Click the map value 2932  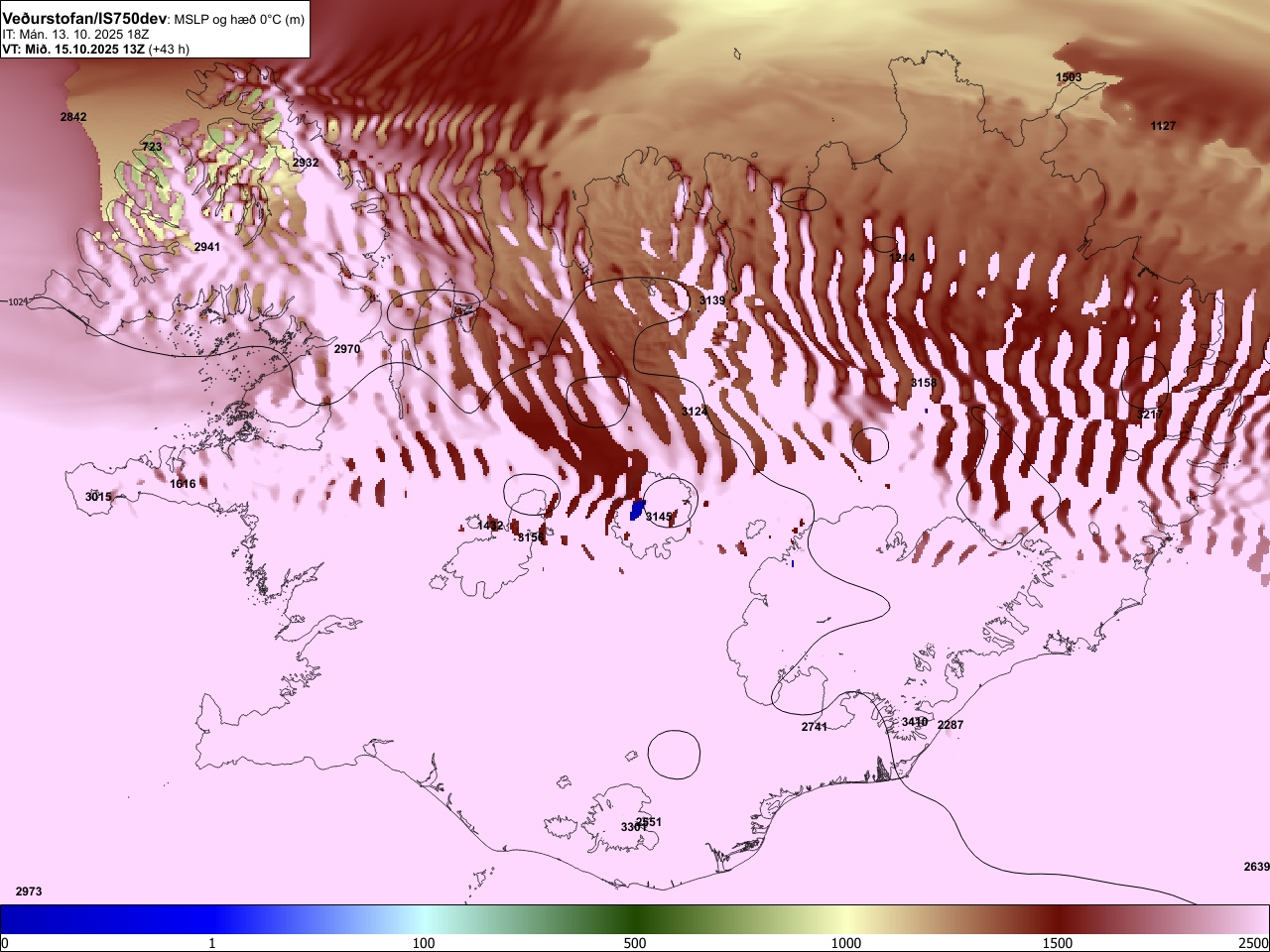[306, 163]
